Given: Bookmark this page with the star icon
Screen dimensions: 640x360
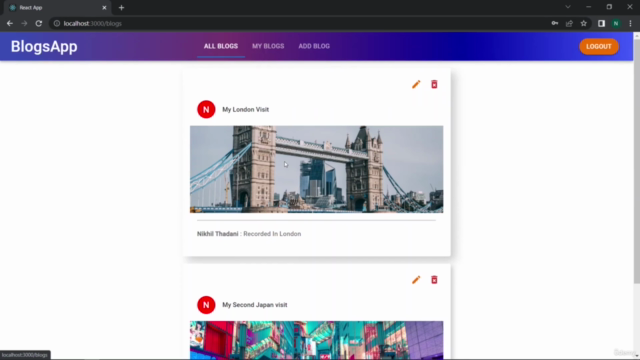Looking at the screenshot, I should tap(584, 24).
